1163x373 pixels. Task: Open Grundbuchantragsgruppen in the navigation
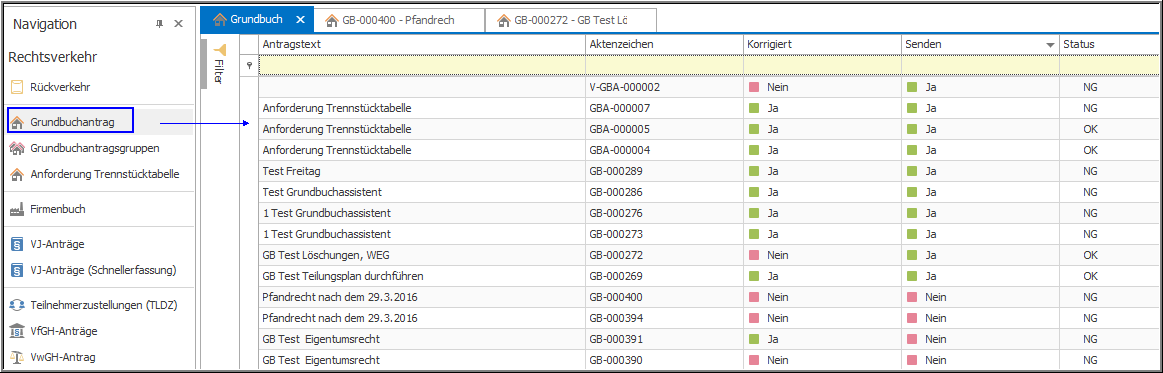click(x=95, y=148)
